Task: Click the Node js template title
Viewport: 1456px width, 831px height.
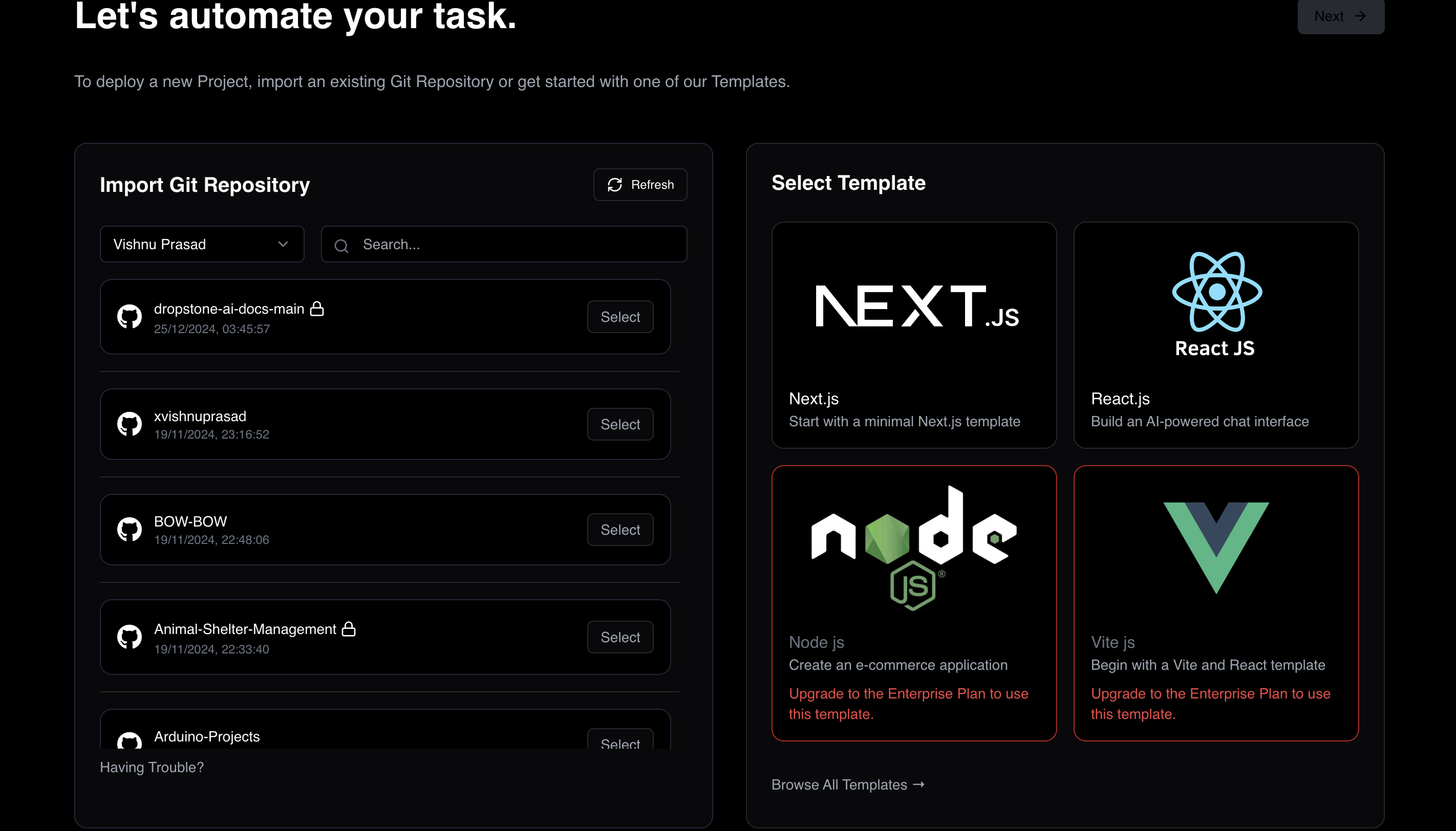Action: 817,642
